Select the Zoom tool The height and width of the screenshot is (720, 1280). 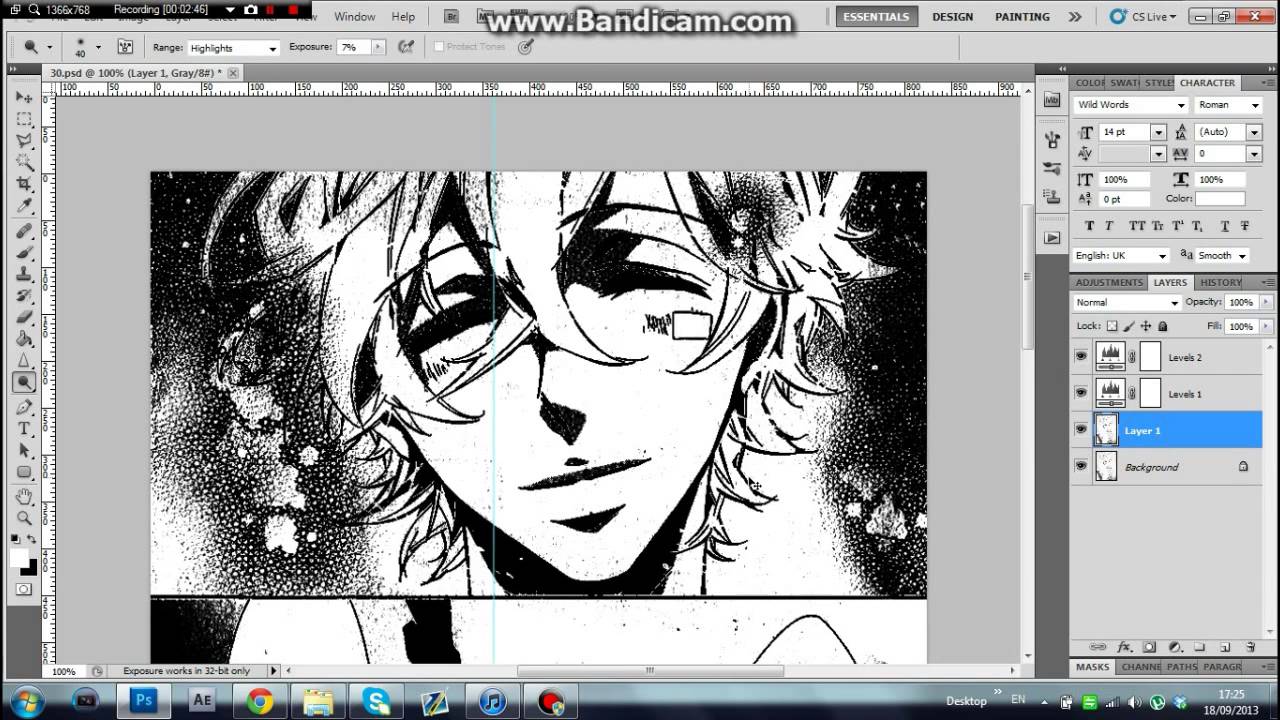click(x=24, y=518)
